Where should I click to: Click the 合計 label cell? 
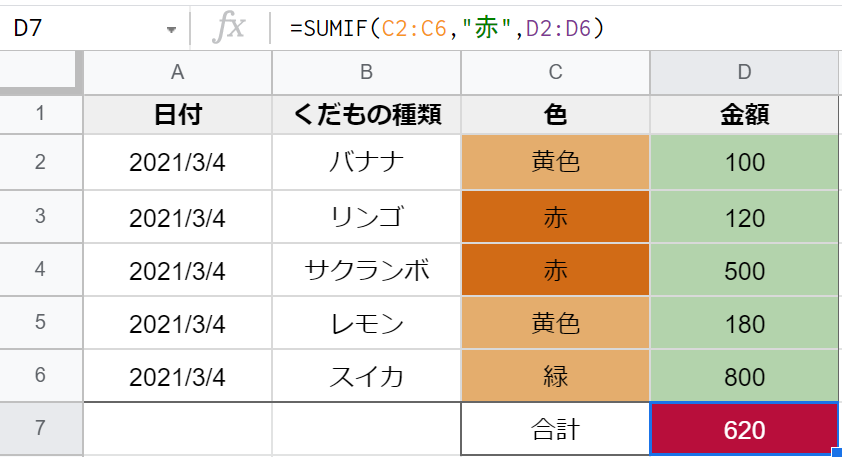(x=555, y=430)
